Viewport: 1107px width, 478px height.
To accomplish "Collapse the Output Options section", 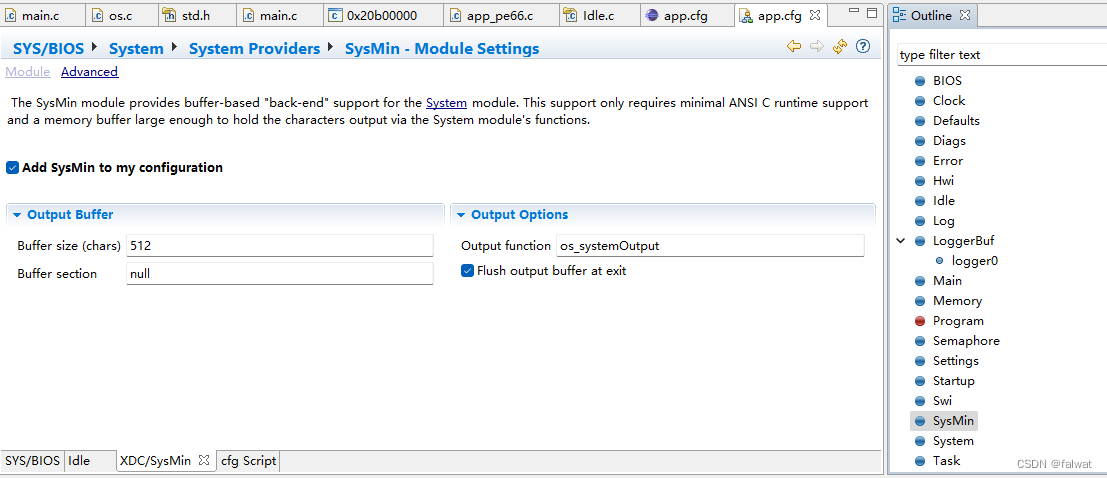I will pos(461,215).
